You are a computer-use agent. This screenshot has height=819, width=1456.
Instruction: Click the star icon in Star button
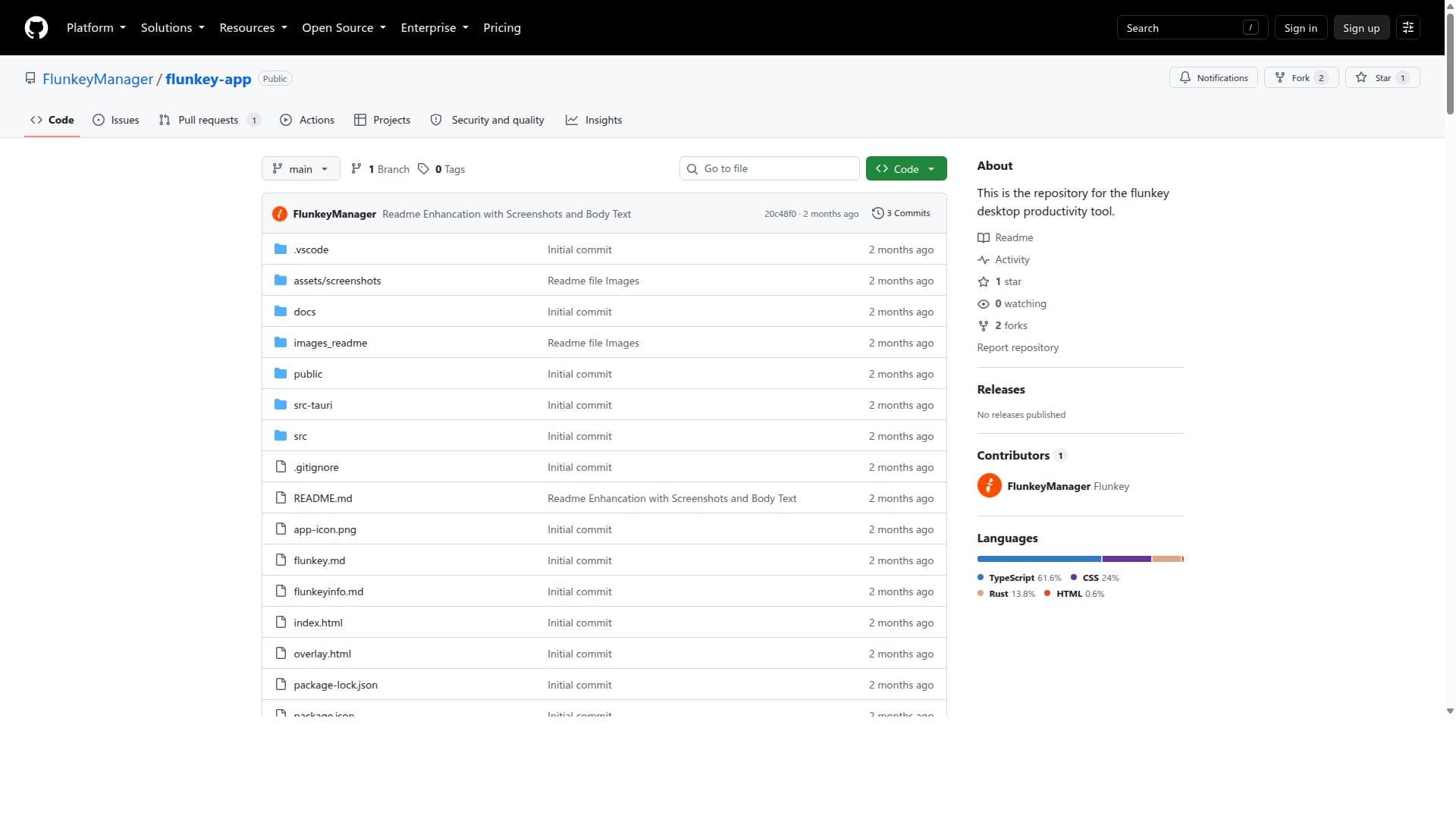[1361, 78]
